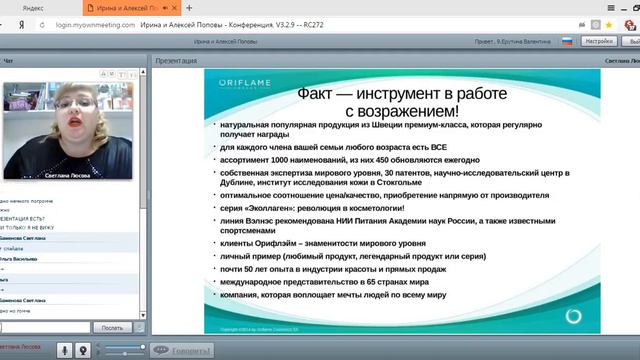The width and height of the screenshot is (640, 360).
Task: Toggle the microphone button
Action: pyautogui.click(x=64, y=350)
